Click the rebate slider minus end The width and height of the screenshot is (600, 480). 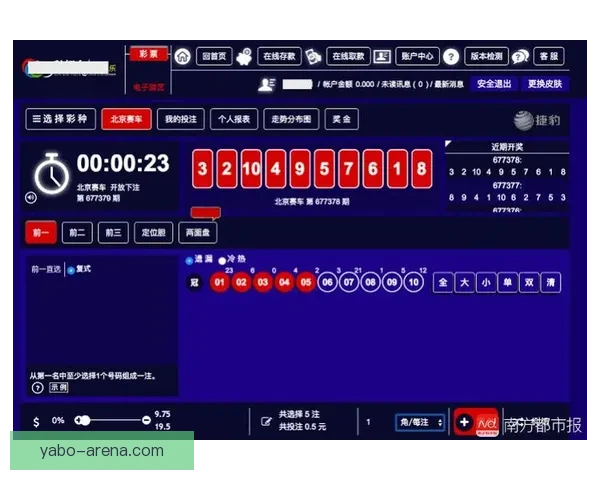coord(146,421)
